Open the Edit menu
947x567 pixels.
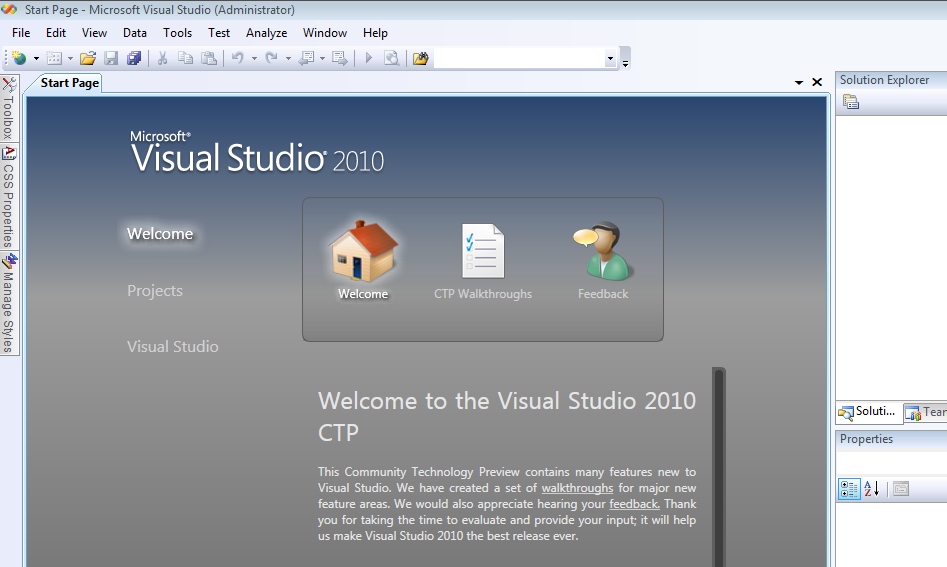56,33
